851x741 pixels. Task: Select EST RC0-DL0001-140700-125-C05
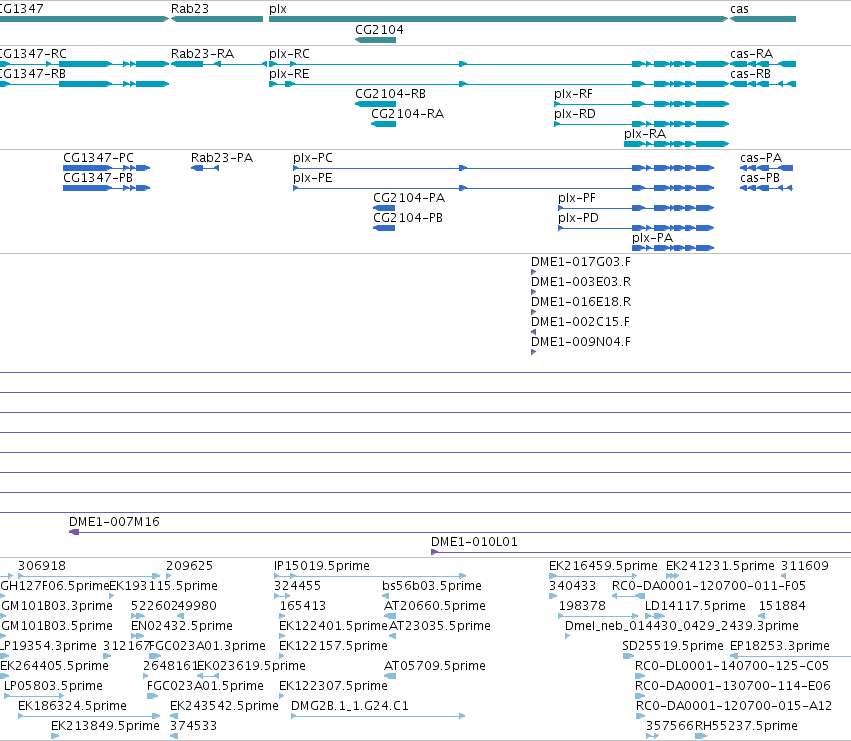tap(732, 667)
